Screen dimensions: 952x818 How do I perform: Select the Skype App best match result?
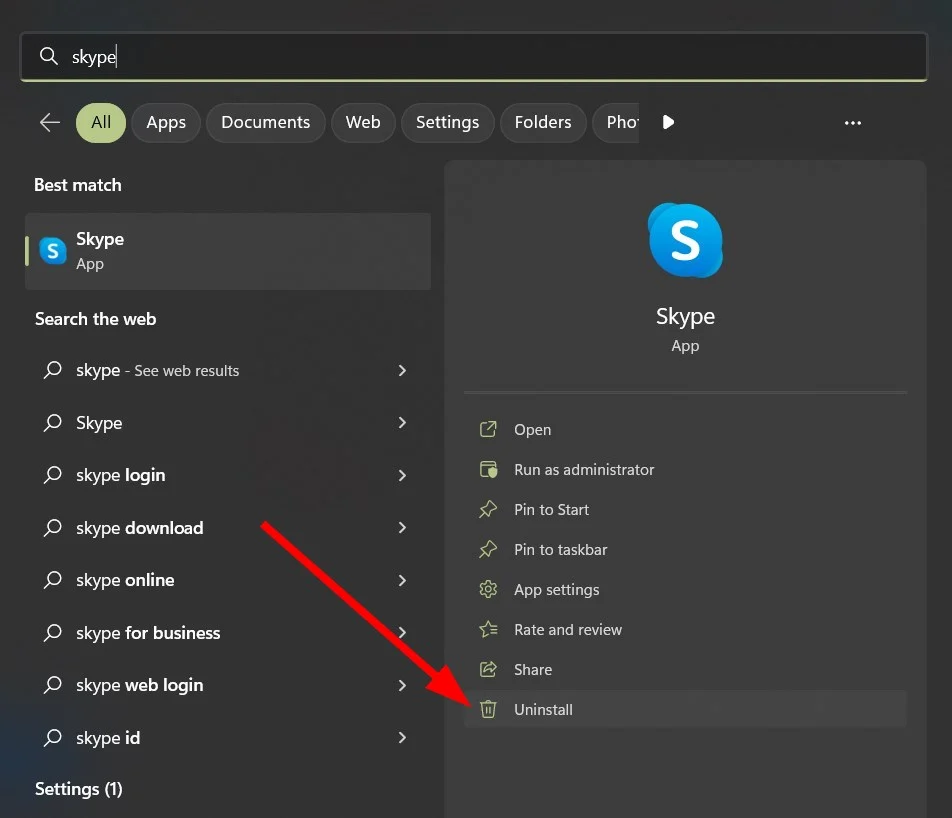click(x=228, y=251)
